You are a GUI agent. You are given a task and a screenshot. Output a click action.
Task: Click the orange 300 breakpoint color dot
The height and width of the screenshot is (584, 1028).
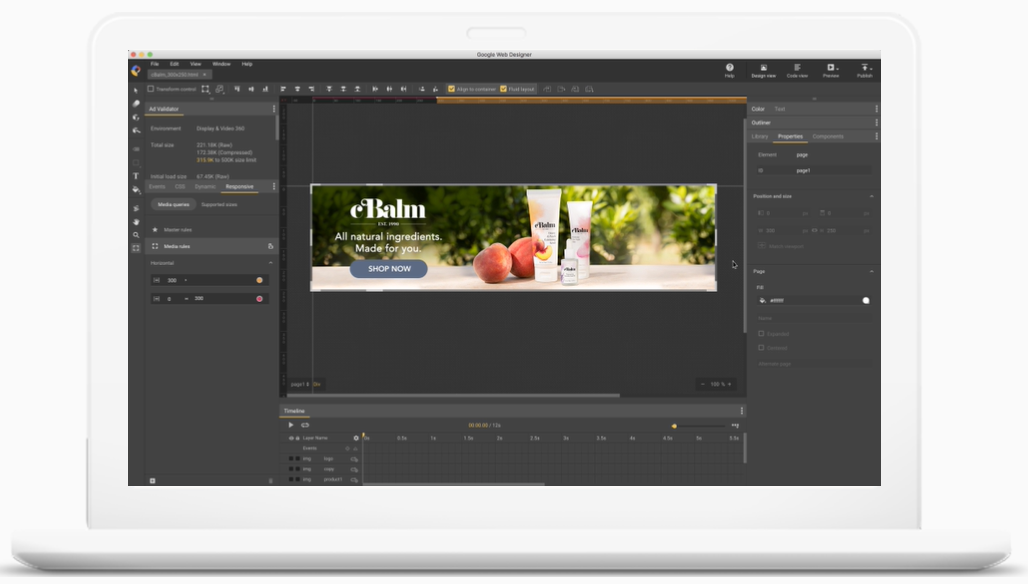[x=260, y=281]
